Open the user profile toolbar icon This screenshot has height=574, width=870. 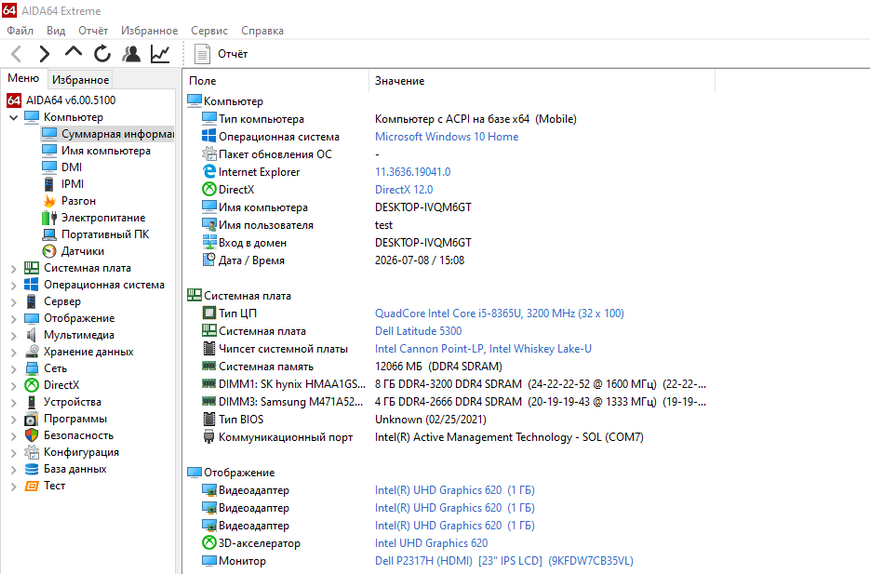[x=131, y=54]
